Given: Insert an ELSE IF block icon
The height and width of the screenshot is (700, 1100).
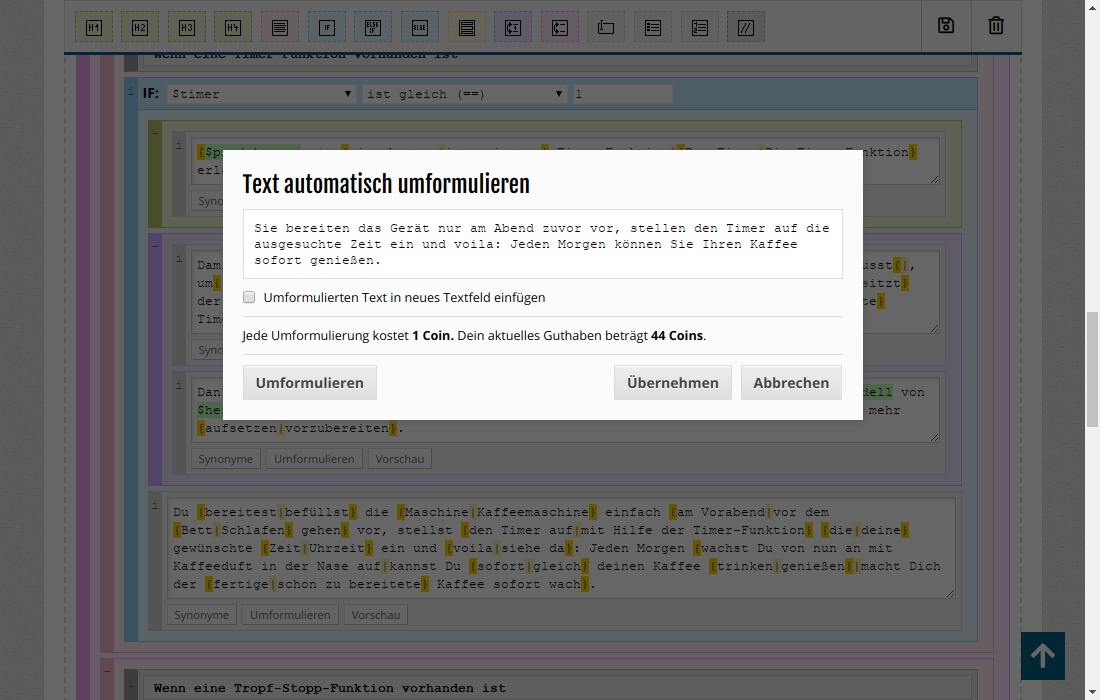Looking at the screenshot, I should pos(373,28).
